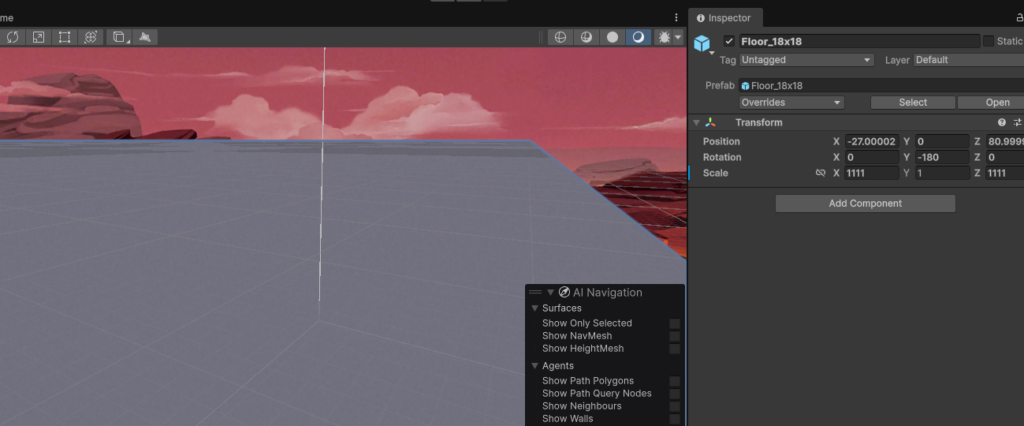Click the Position X value field
This screenshot has height=426, width=1024.
pos(871,141)
